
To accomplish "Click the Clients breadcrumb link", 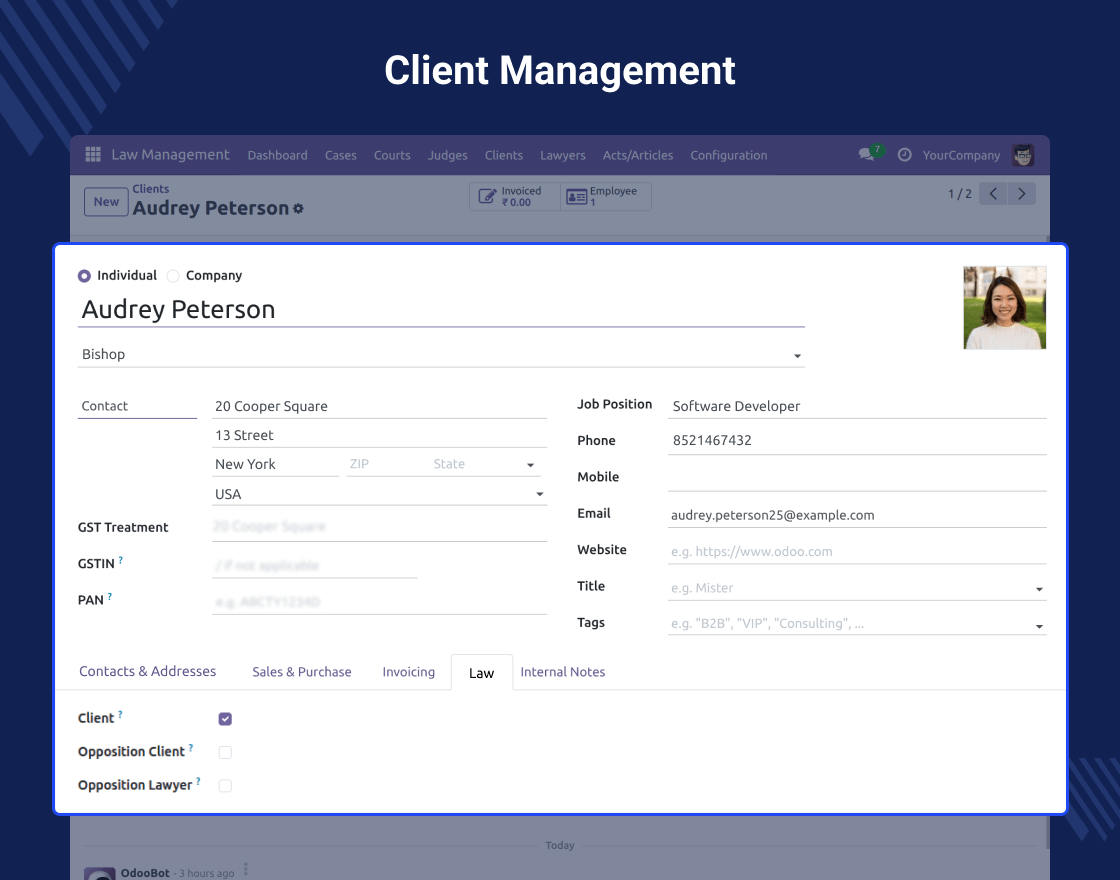I will pyautogui.click(x=151, y=189).
